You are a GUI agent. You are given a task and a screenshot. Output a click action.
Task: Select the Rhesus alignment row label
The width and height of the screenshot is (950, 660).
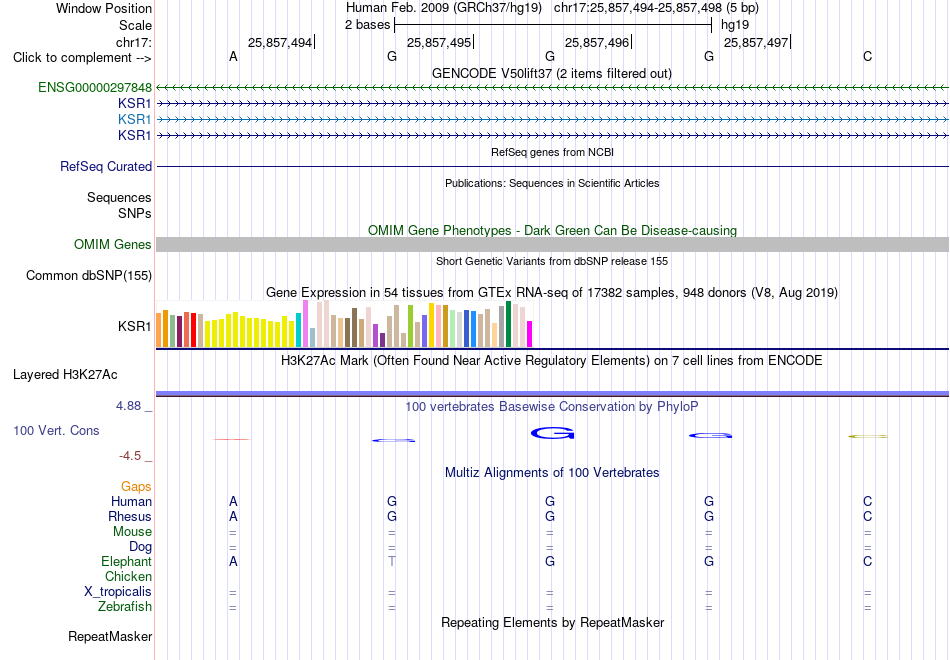(130, 516)
